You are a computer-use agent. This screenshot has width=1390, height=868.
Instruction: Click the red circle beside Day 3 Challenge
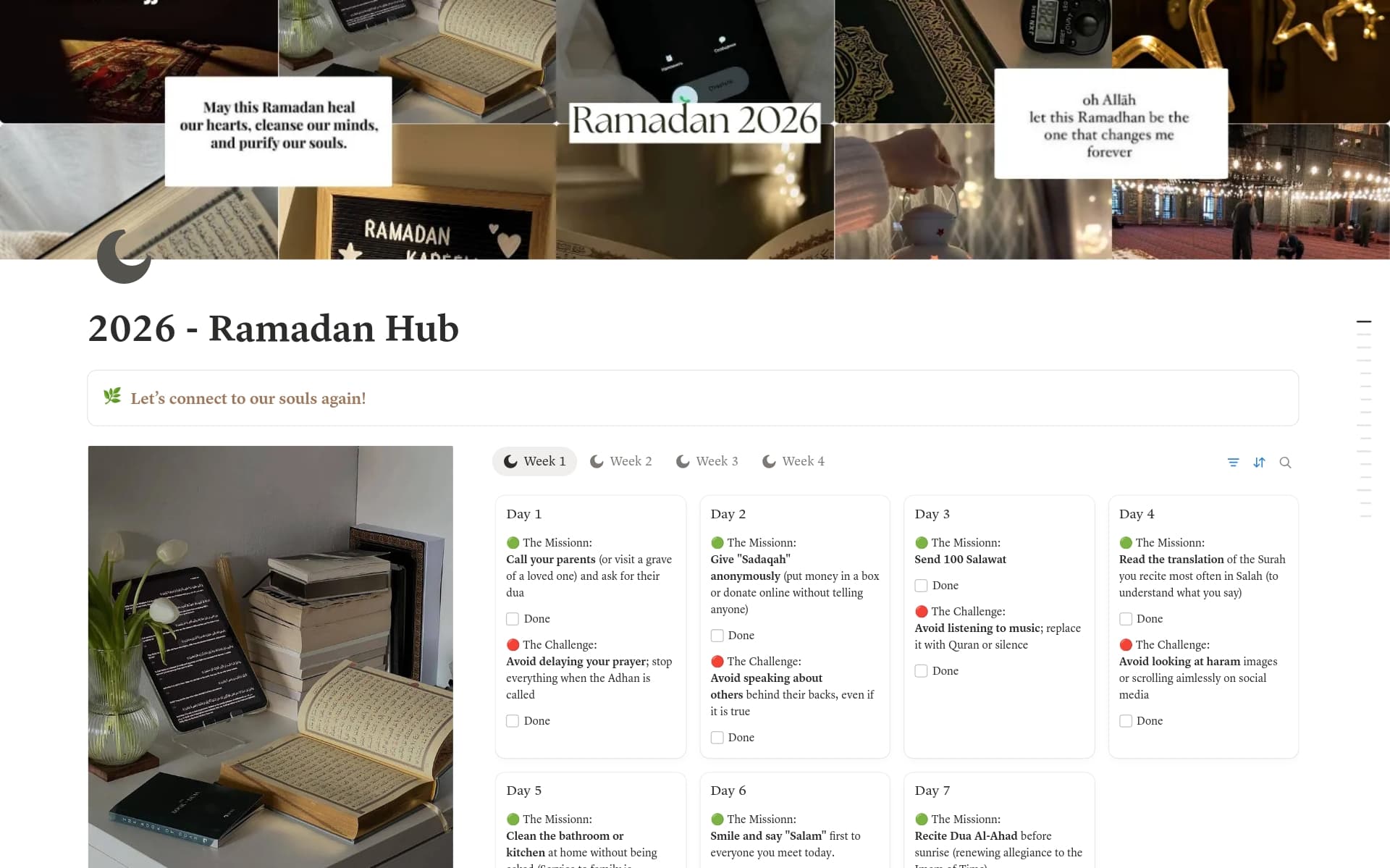tap(921, 611)
